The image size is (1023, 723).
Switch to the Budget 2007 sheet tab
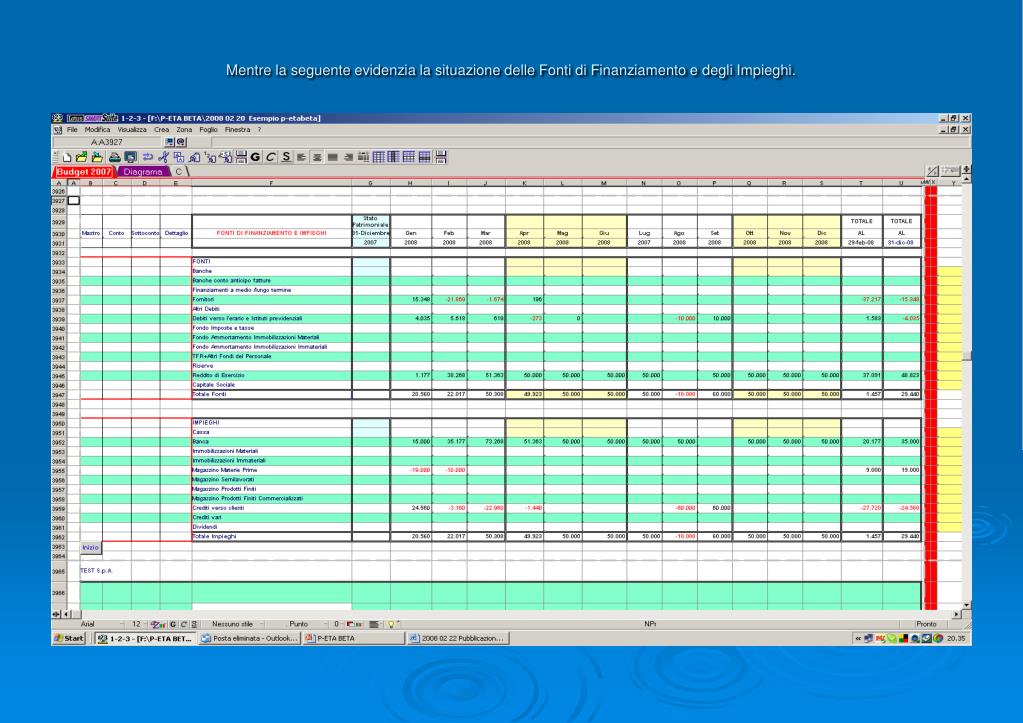84,172
